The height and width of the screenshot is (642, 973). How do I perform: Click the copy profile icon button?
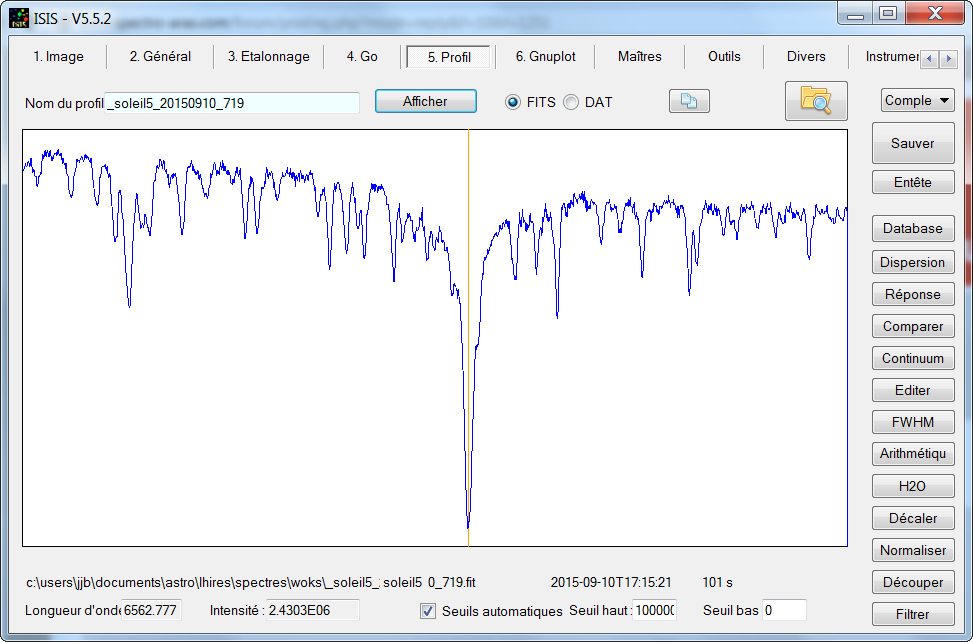point(689,101)
